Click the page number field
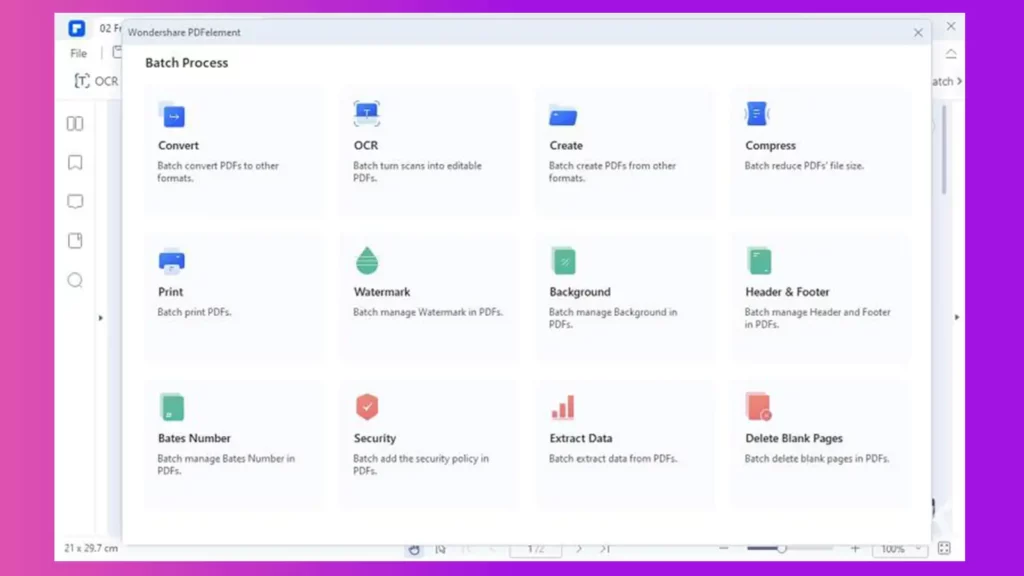The width and height of the screenshot is (1024, 576). click(536, 549)
